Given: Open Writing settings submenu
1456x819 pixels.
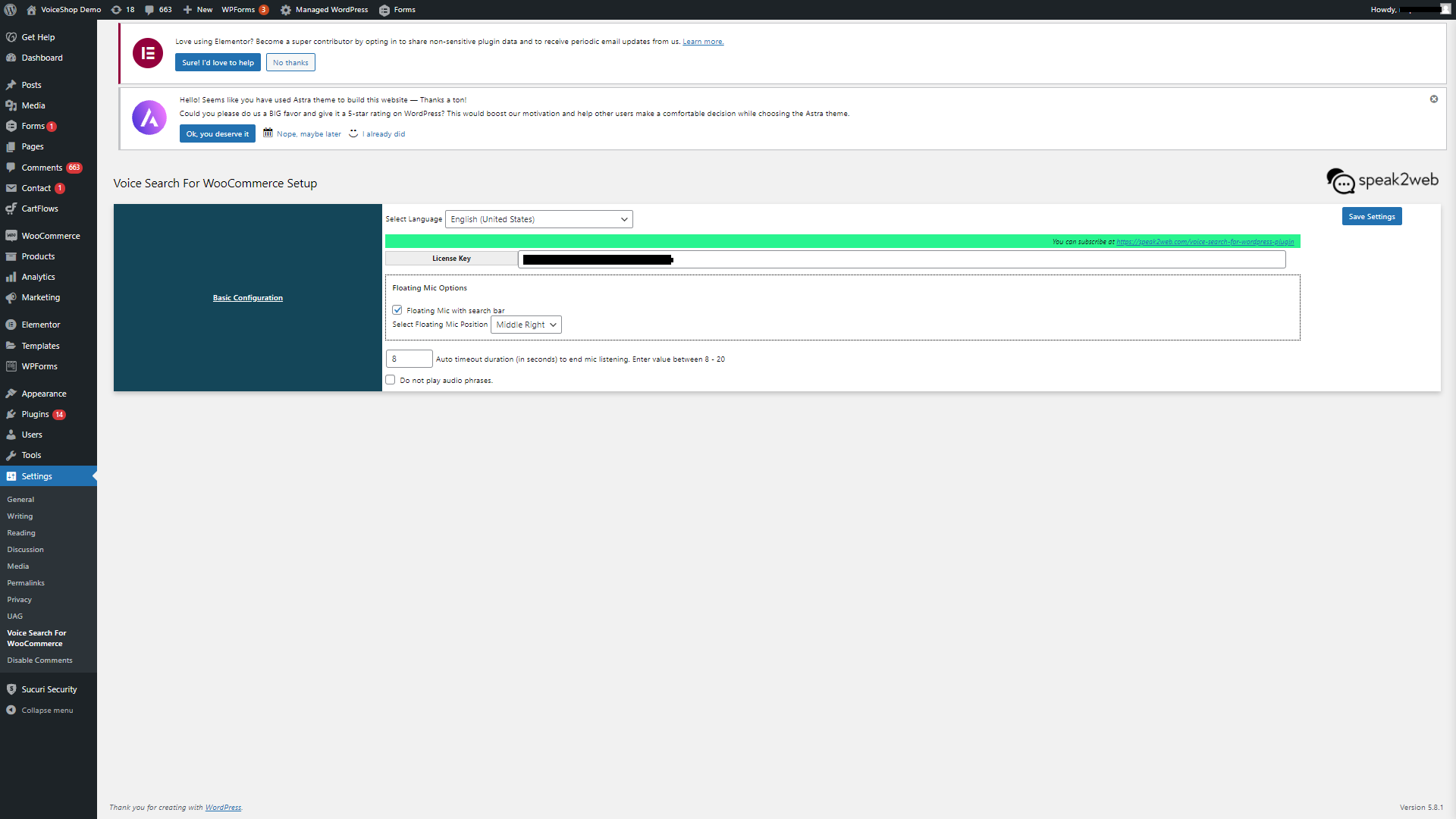Looking at the screenshot, I should (x=20, y=516).
